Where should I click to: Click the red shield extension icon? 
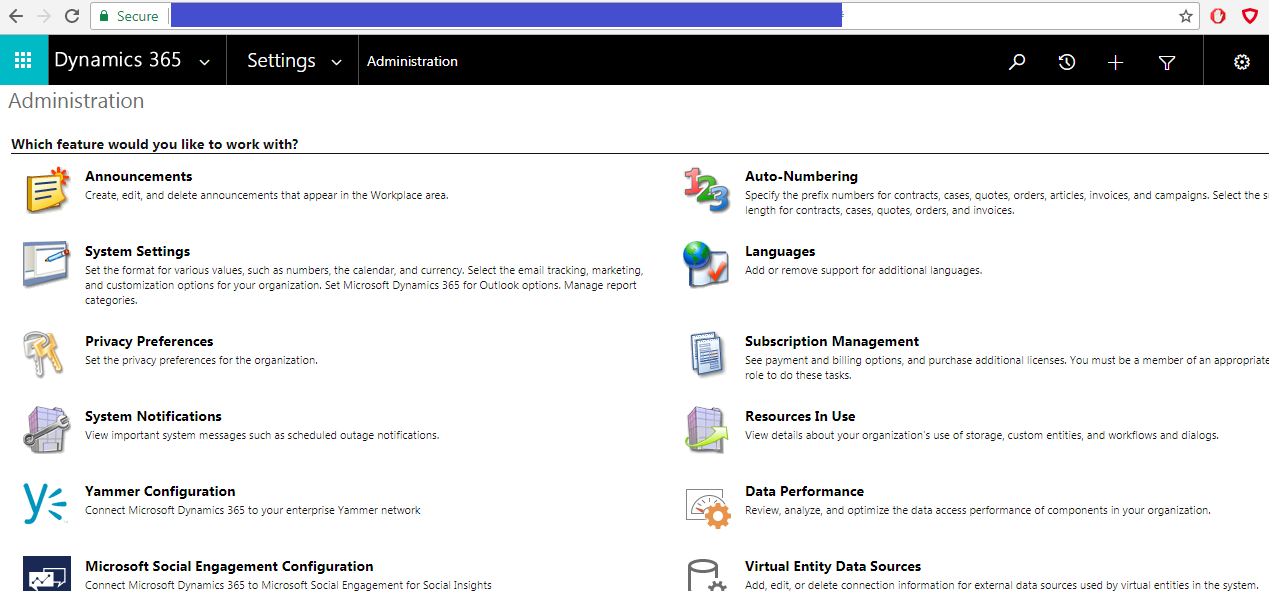1250,16
